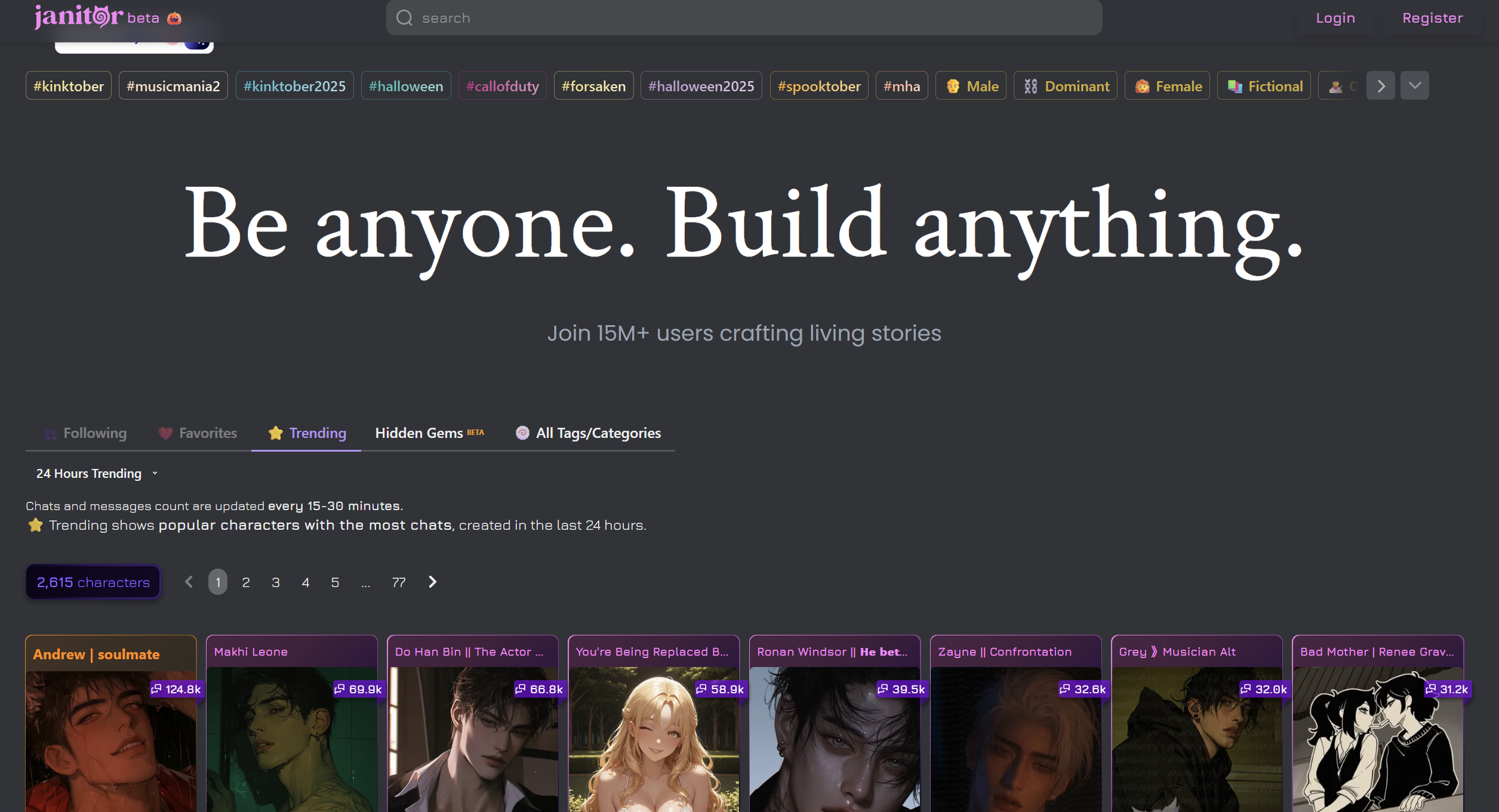Click the ellipsis to expand pagination
This screenshot has width=1499, height=812.
[x=366, y=583]
